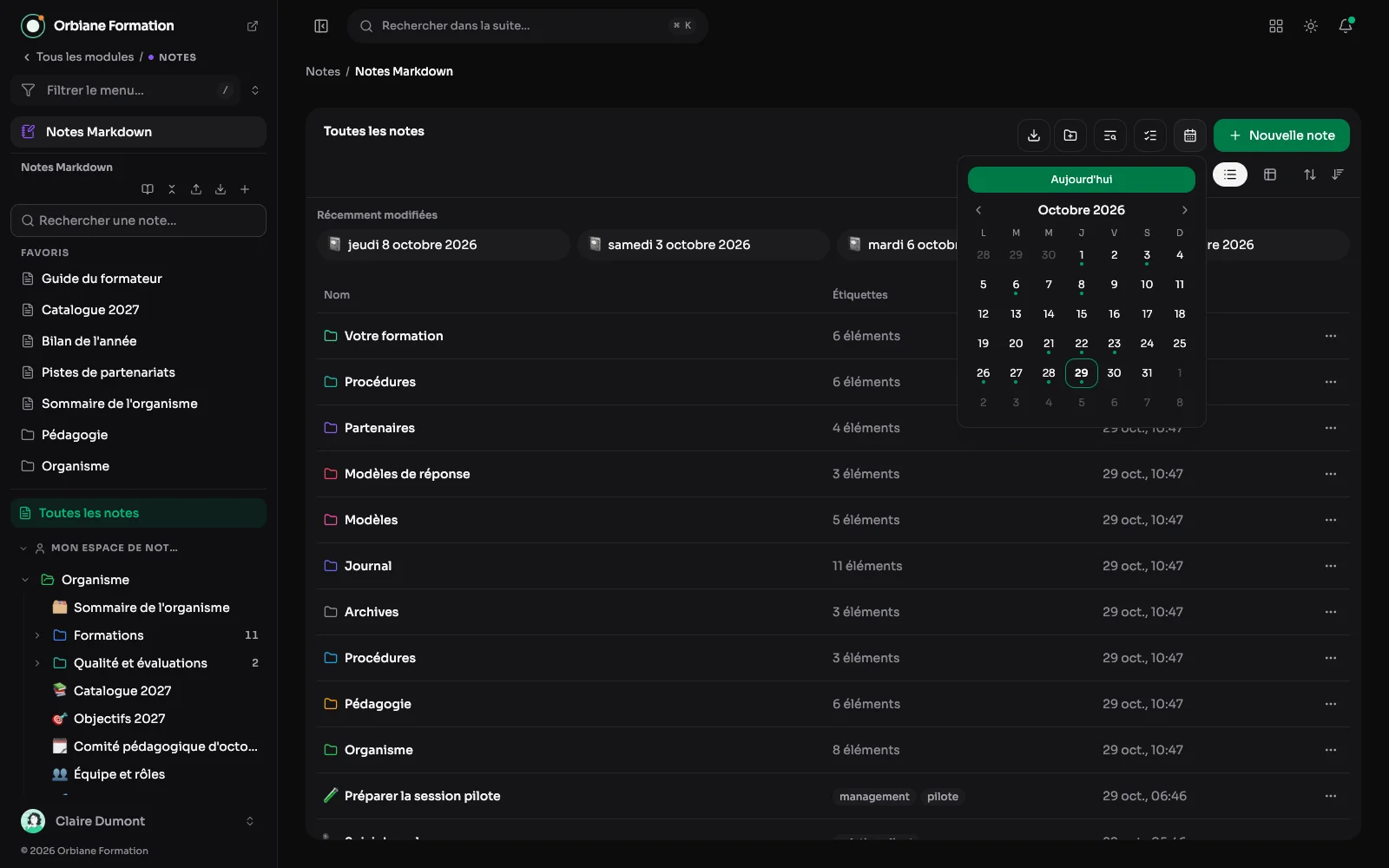Image resolution: width=1389 pixels, height=868 pixels.
Task: Click the open book icon in sidebar
Action: 148,189
